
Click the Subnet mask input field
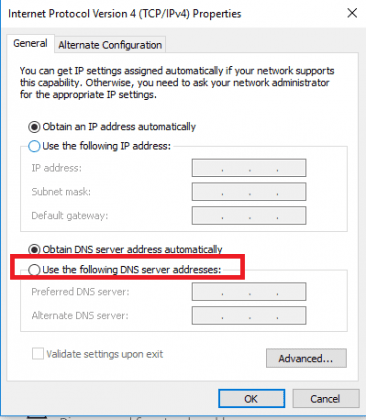point(249,192)
